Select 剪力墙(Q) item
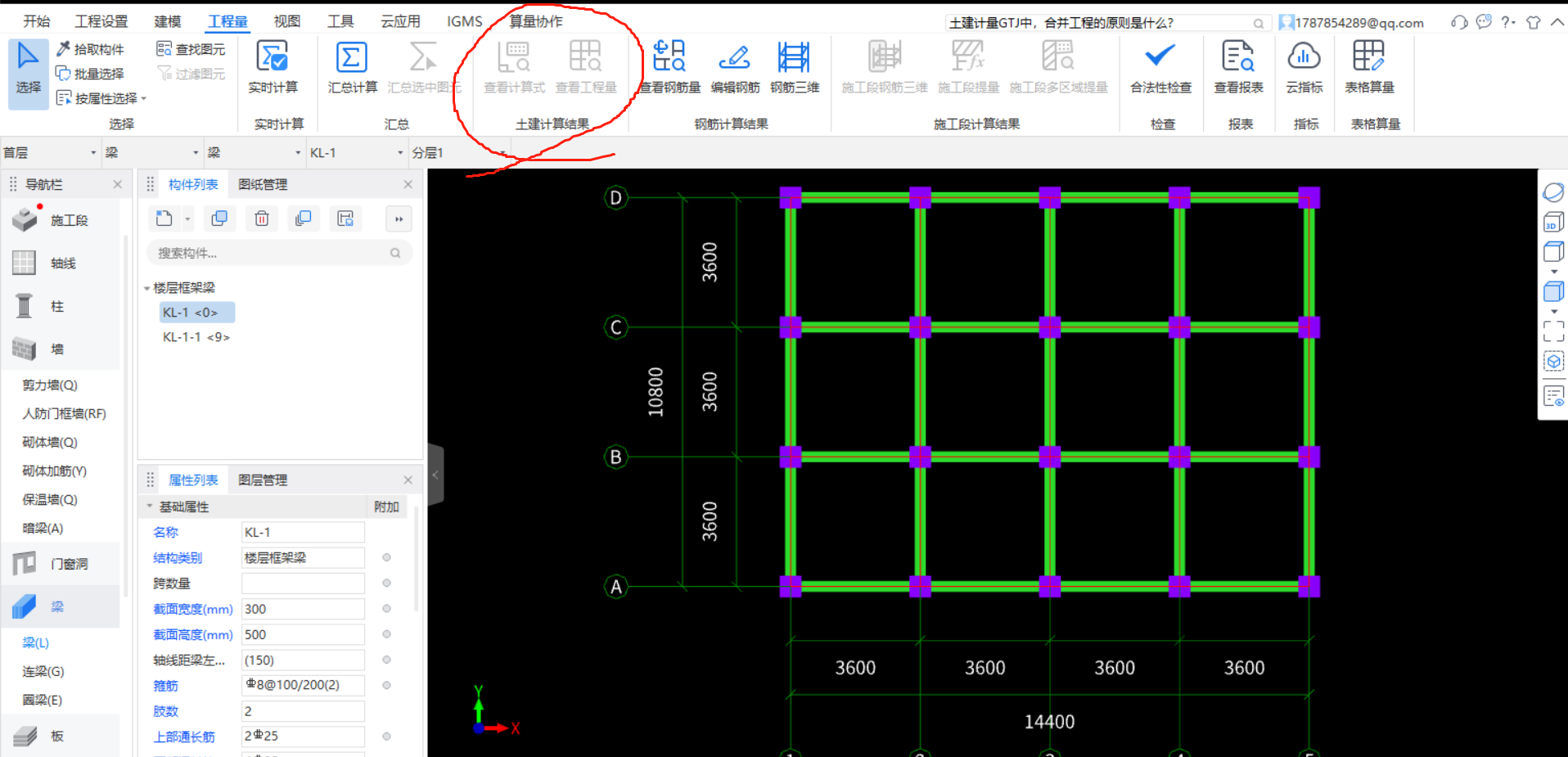This screenshot has height=757, width=1568. pyautogui.click(x=50, y=385)
